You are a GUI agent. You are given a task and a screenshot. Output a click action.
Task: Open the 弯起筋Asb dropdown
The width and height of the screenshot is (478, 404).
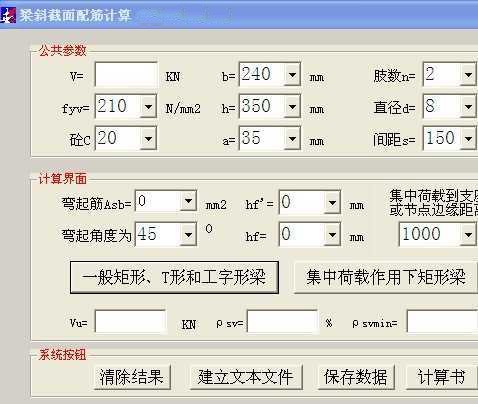pos(188,201)
